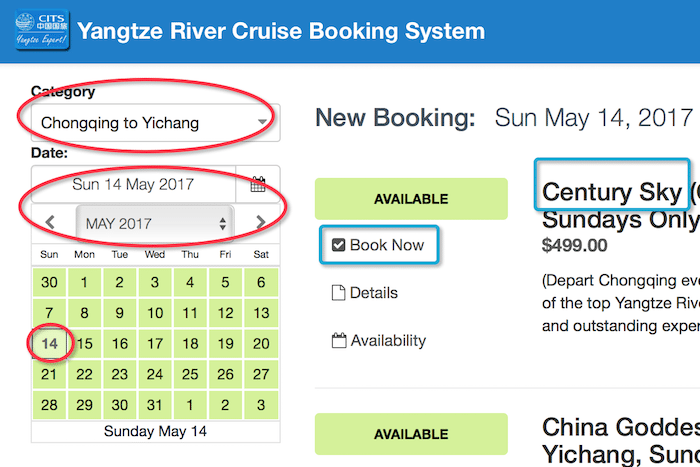Image resolution: width=700 pixels, height=467 pixels.
Task: Click the Availability calendar icon
Action: 339,341
